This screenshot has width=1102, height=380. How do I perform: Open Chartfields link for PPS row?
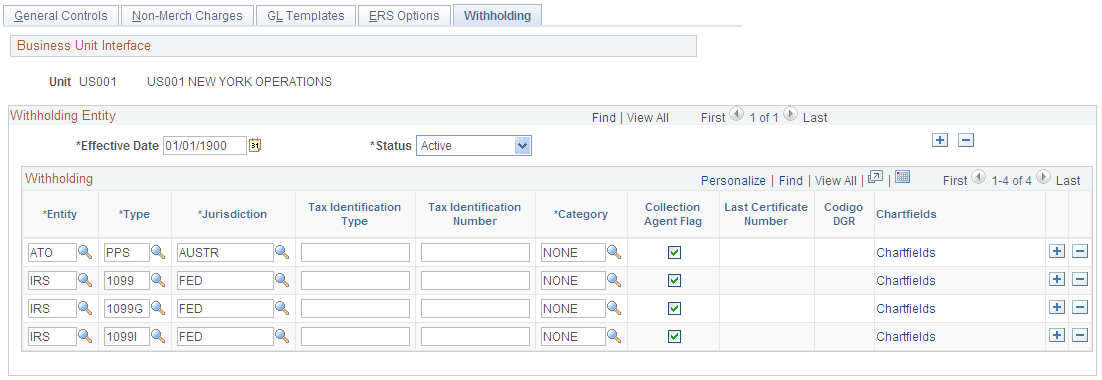click(x=906, y=253)
